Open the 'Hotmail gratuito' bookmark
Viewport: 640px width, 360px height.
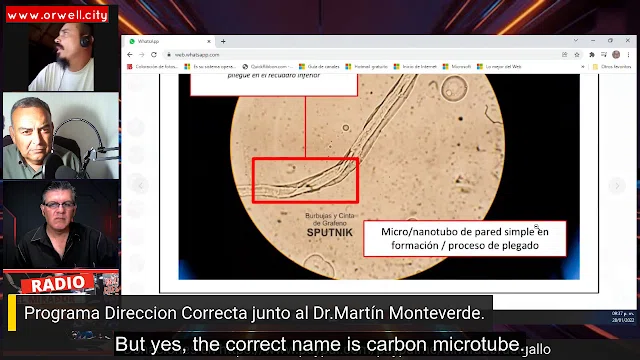(367, 67)
